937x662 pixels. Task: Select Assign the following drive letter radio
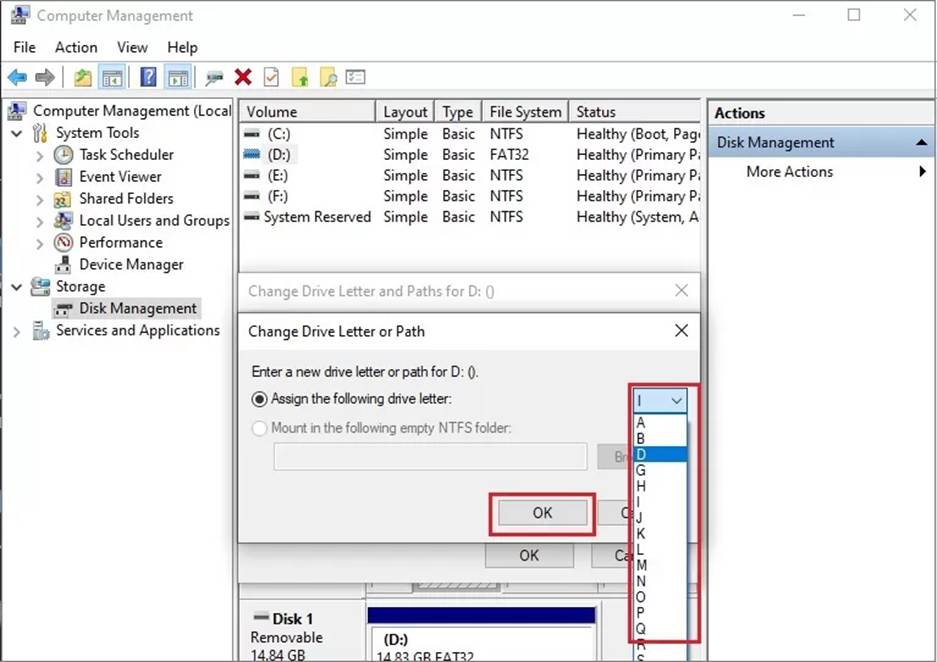click(x=260, y=399)
